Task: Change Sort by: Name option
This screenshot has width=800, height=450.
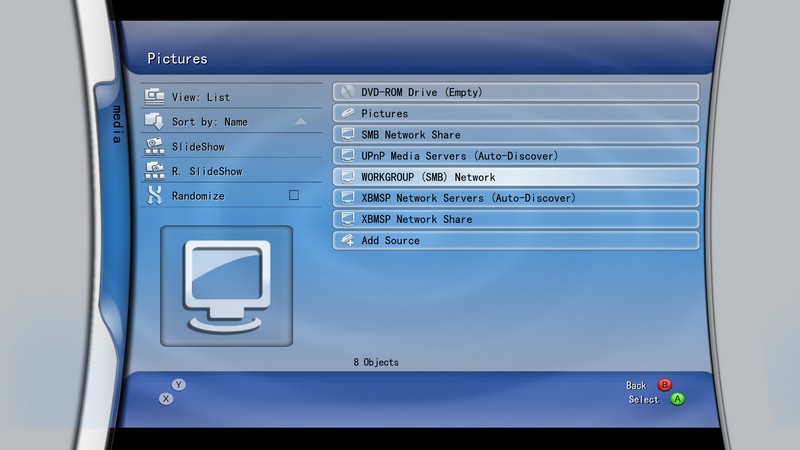Action: (x=209, y=122)
